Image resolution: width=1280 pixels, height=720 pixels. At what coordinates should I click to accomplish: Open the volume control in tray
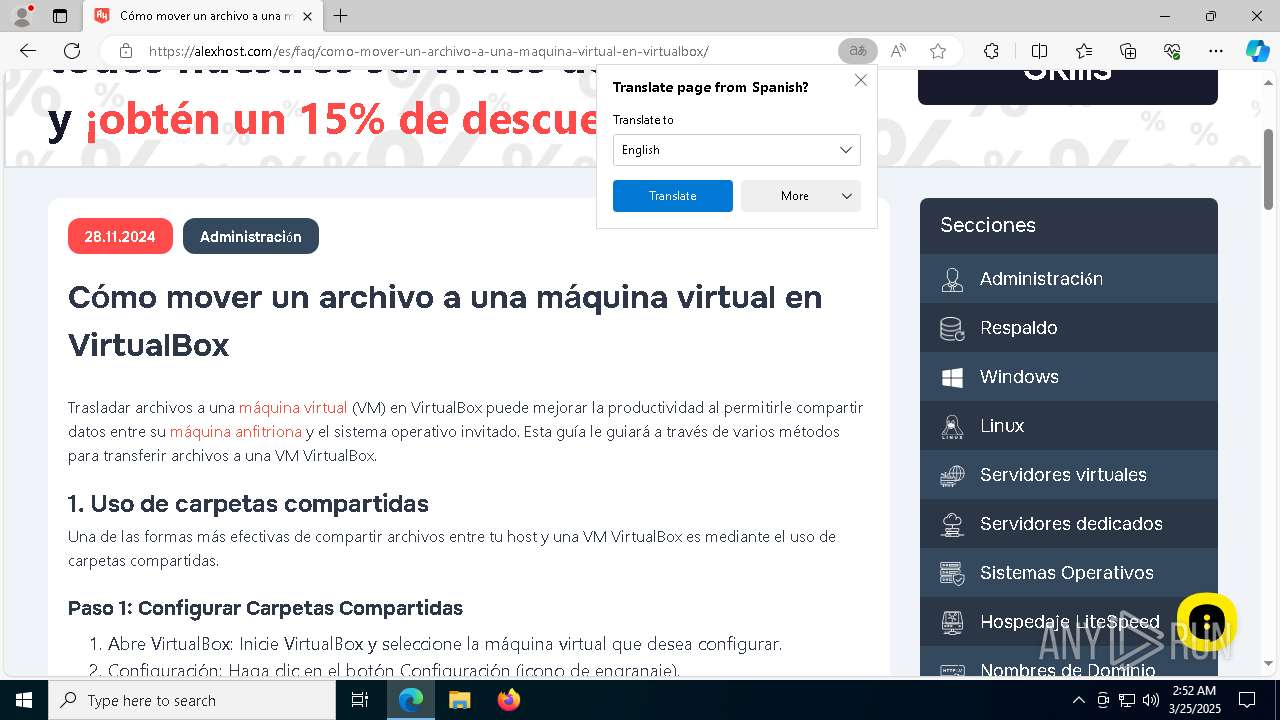pyautogui.click(x=1150, y=700)
